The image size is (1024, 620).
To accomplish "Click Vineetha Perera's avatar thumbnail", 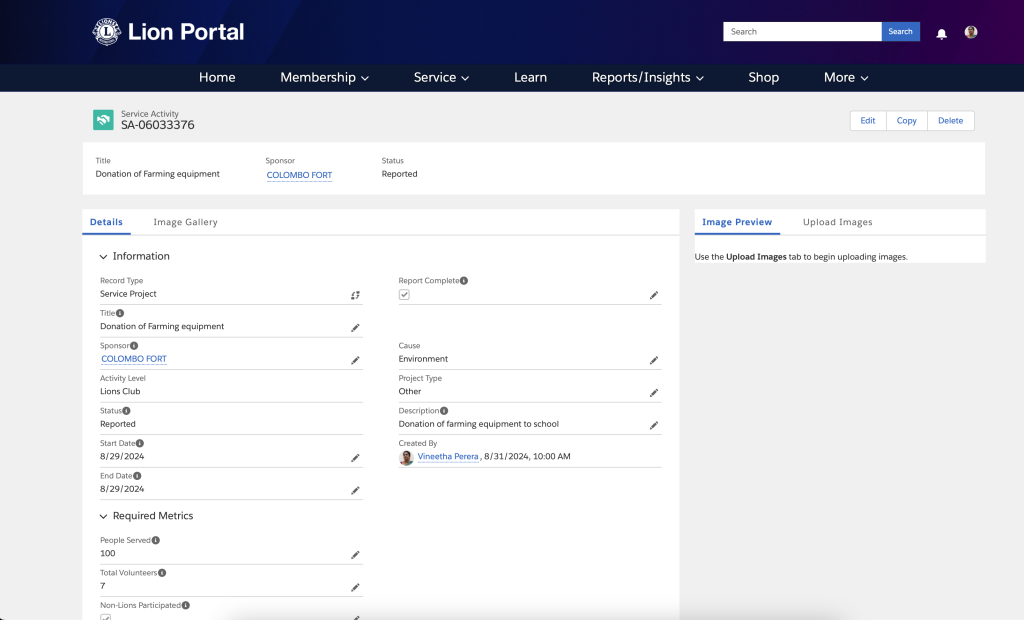I will coord(406,457).
